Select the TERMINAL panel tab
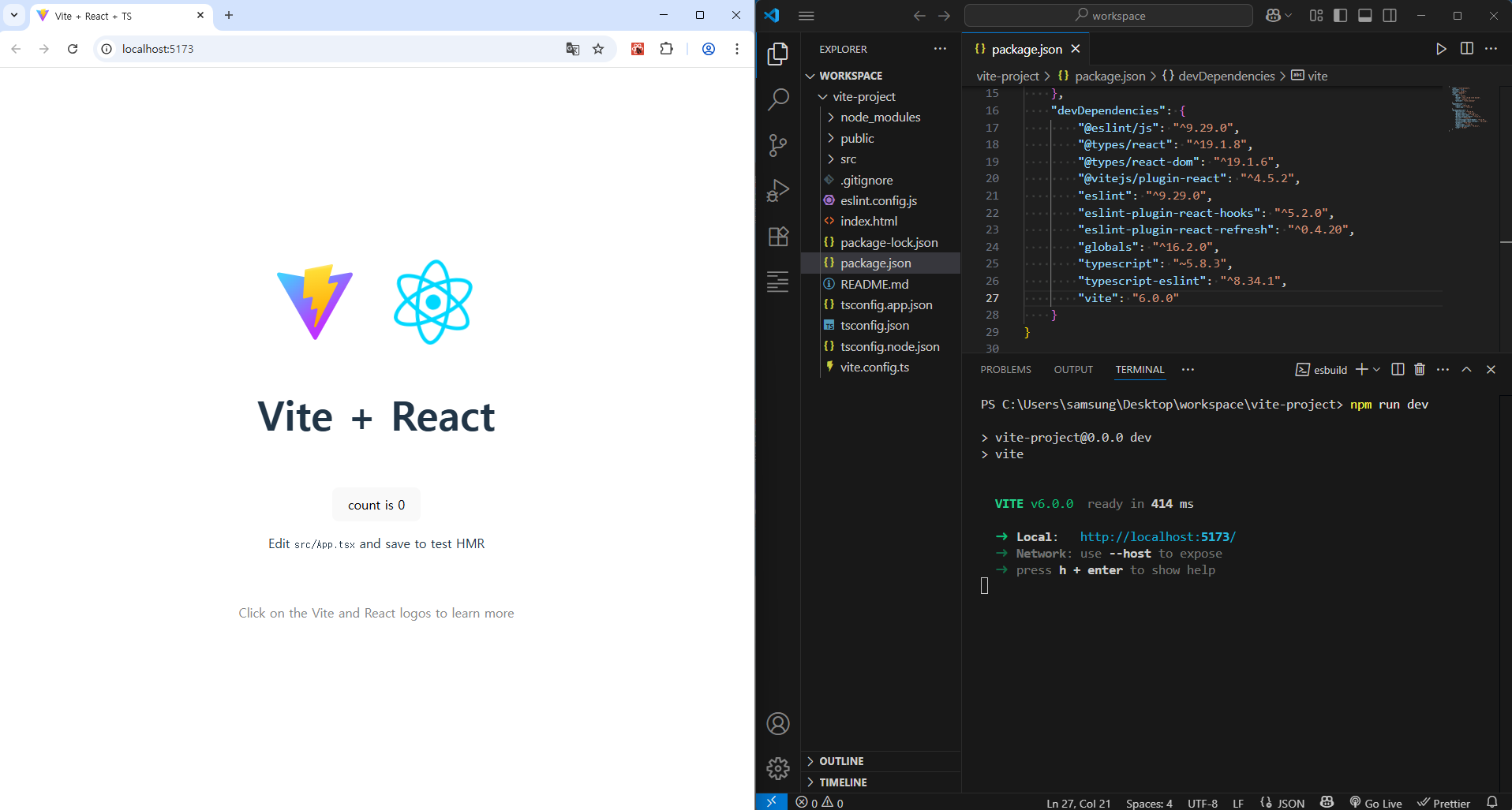1512x810 pixels. pos(1140,369)
